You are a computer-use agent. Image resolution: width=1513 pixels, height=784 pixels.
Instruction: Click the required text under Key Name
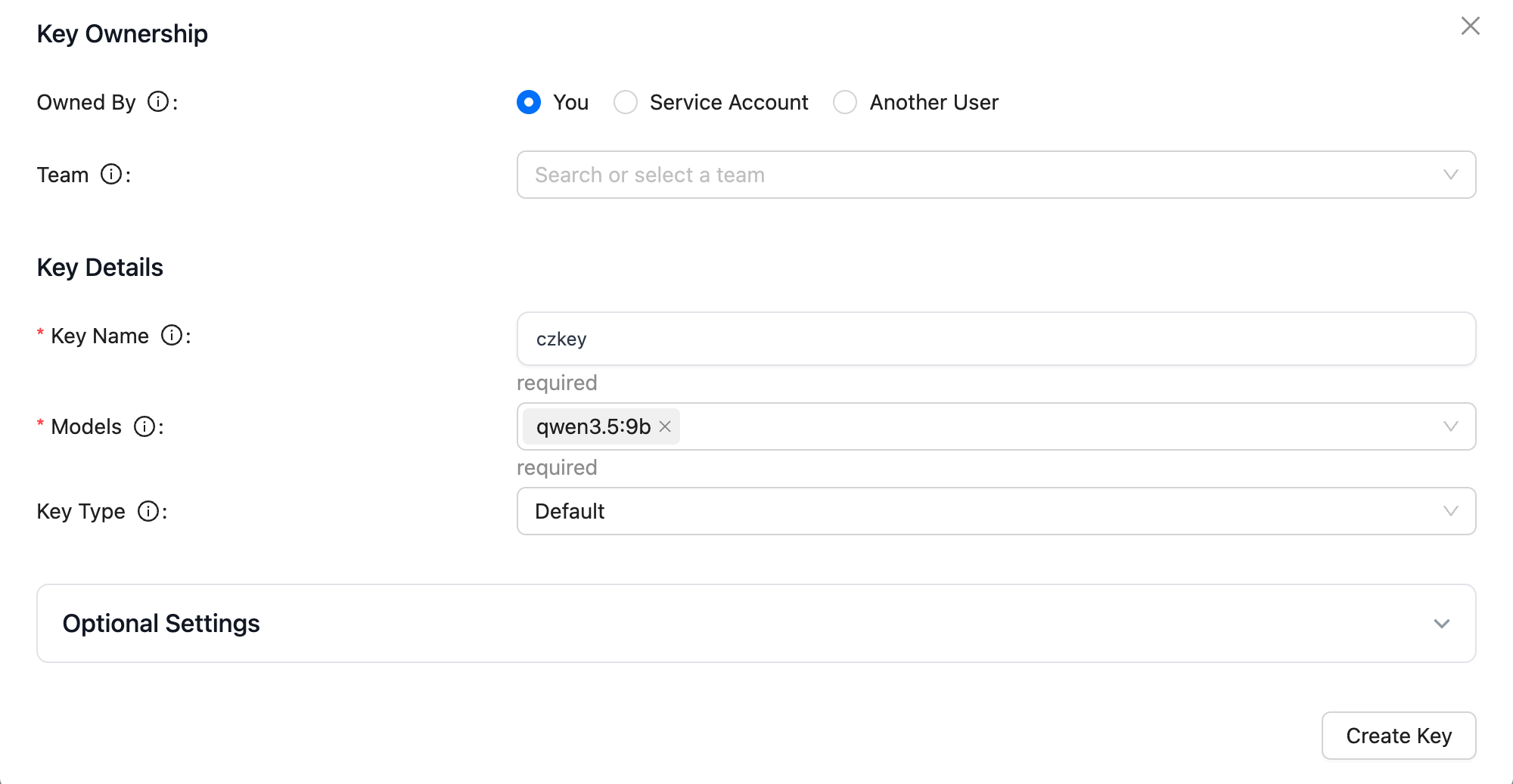pos(557,383)
